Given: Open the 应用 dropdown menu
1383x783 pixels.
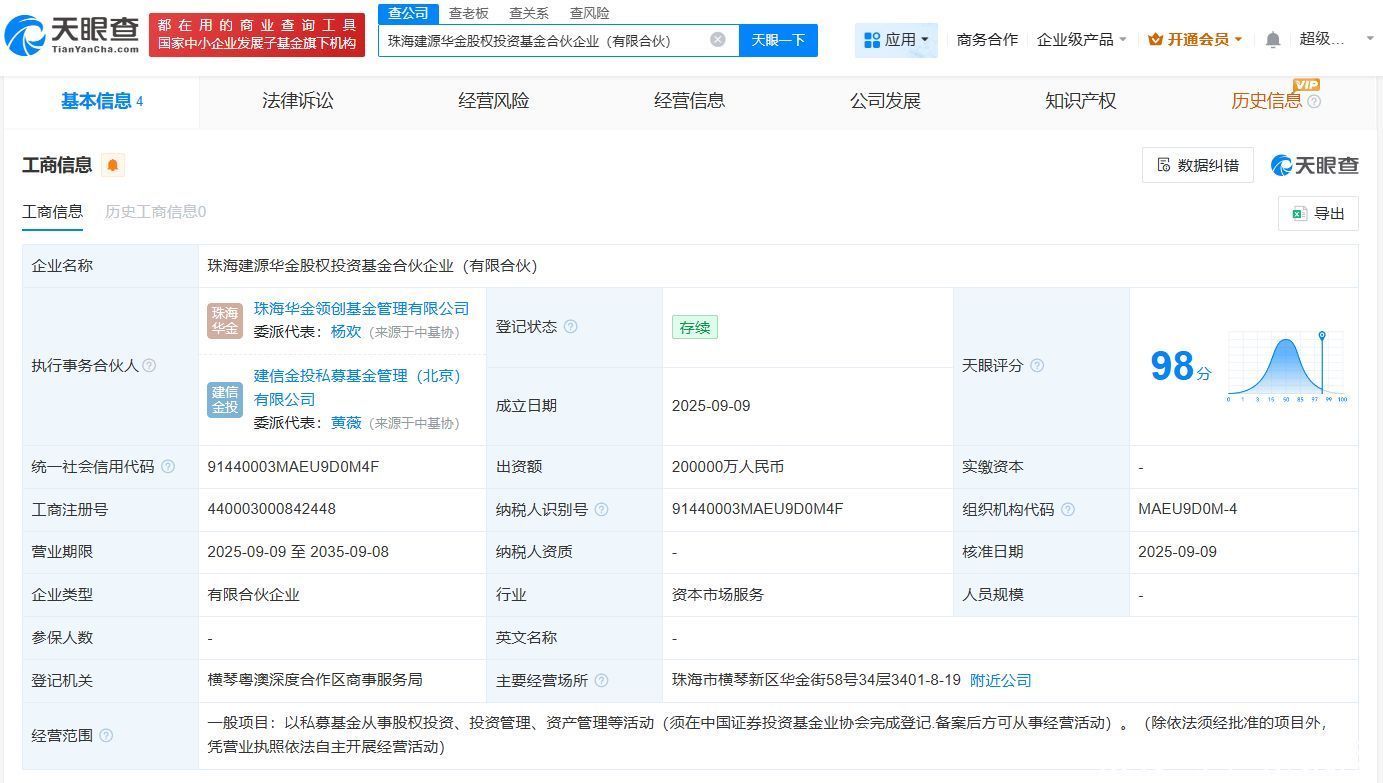Looking at the screenshot, I should [x=896, y=40].
